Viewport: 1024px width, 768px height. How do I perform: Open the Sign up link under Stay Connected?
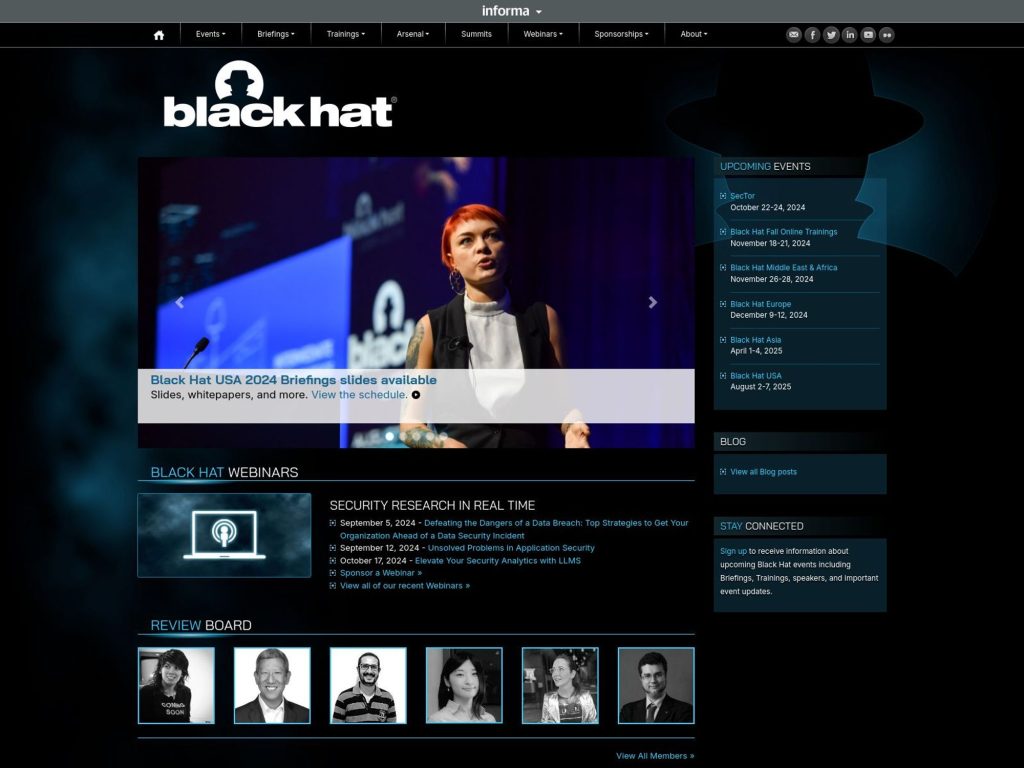[733, 550]
